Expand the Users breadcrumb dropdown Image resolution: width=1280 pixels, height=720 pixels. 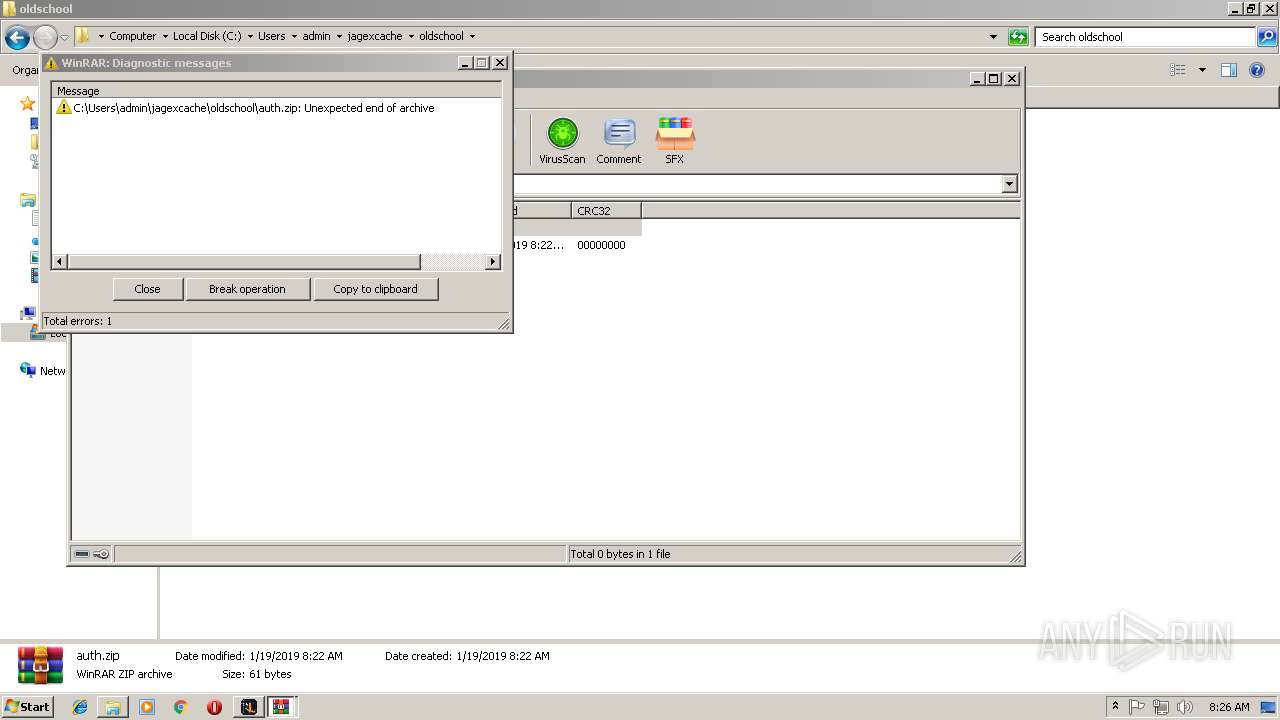294,36
